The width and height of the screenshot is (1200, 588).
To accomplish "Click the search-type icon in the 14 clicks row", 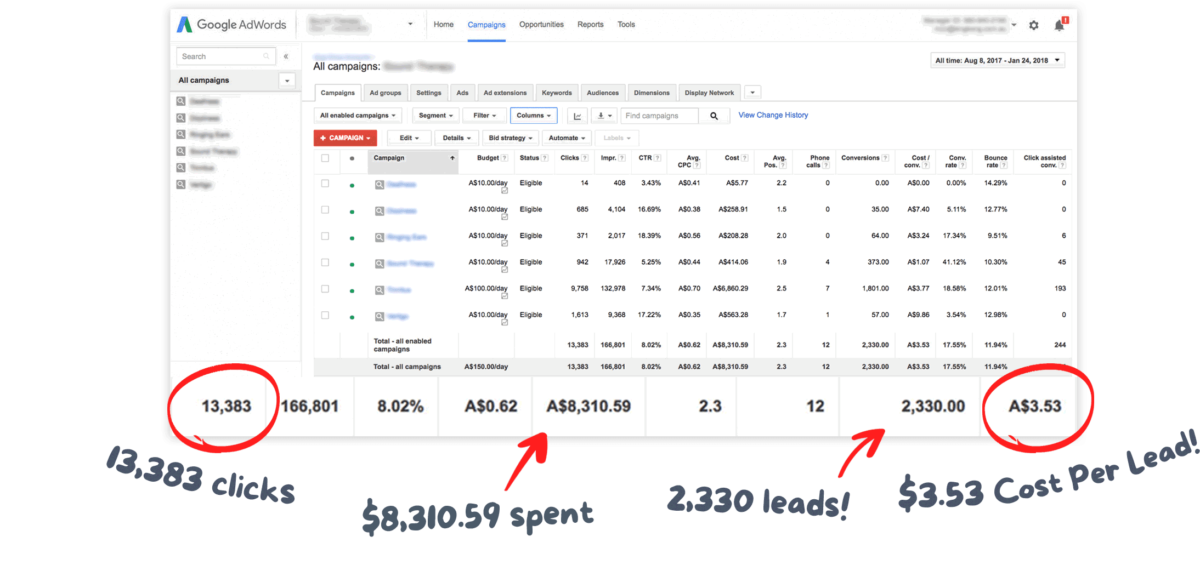I will point(380,185).
